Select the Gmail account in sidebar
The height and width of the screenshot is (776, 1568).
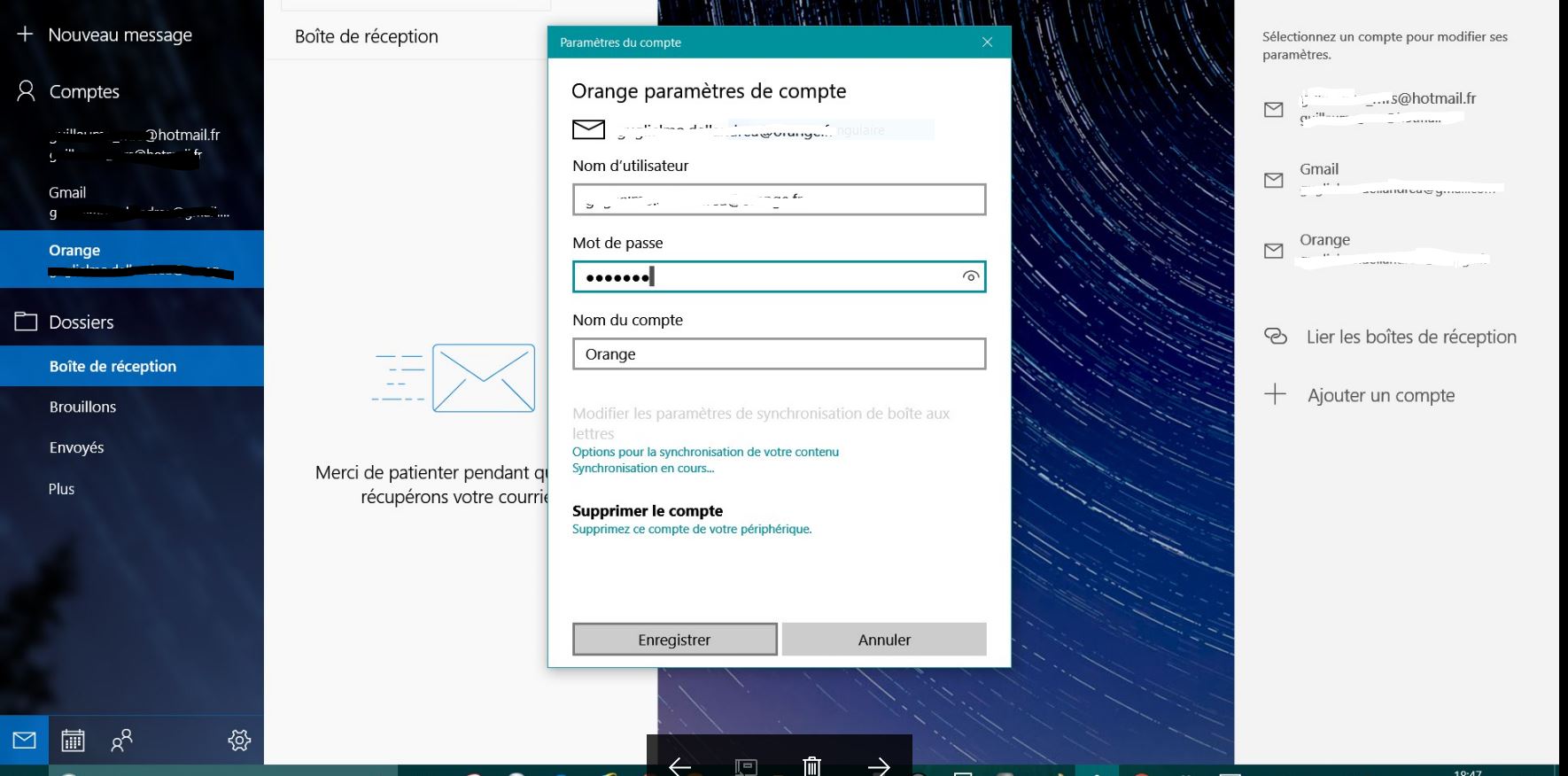[132, 202]
